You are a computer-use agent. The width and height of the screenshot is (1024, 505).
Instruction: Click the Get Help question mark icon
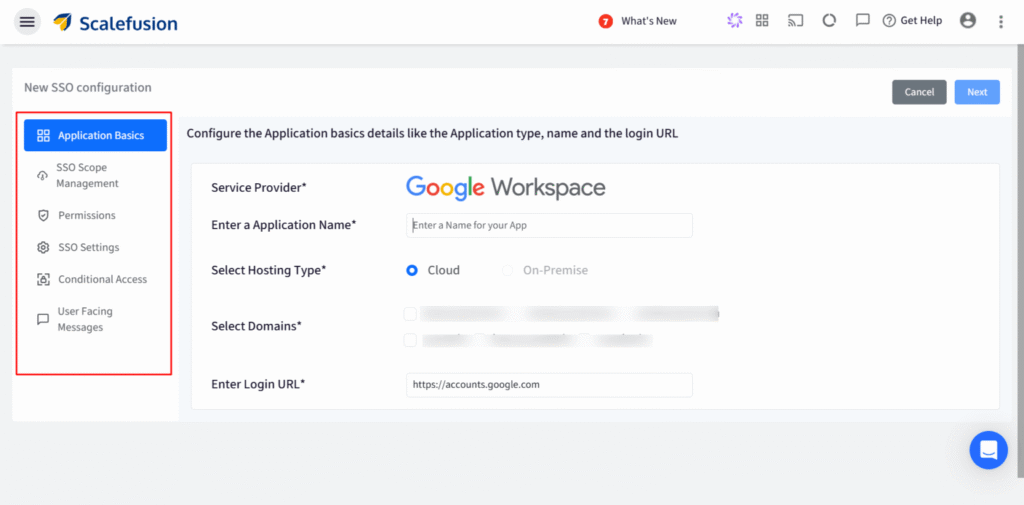(x=889, y=21)
